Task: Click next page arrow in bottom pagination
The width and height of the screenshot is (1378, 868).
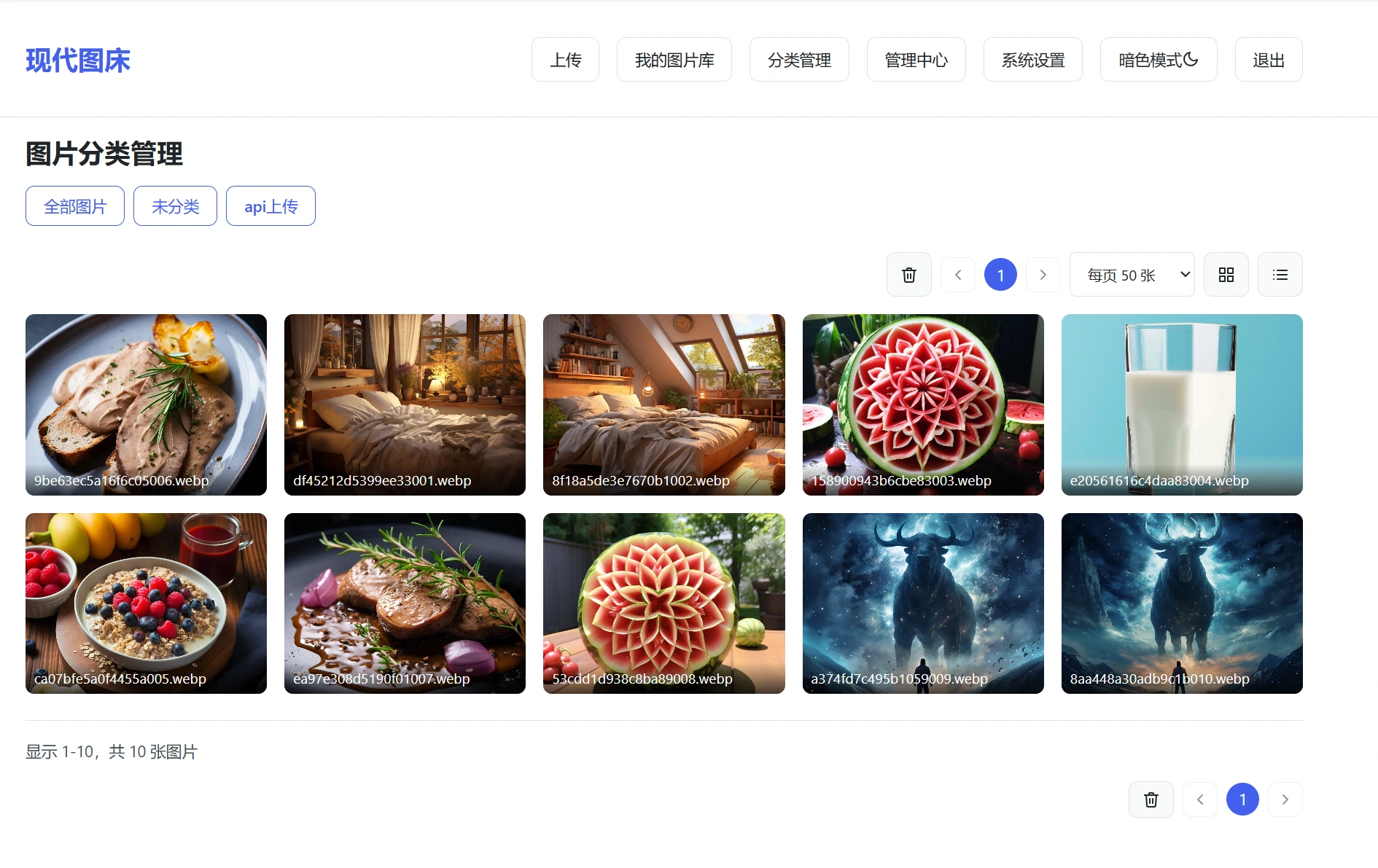Action: click(1285, 799)
